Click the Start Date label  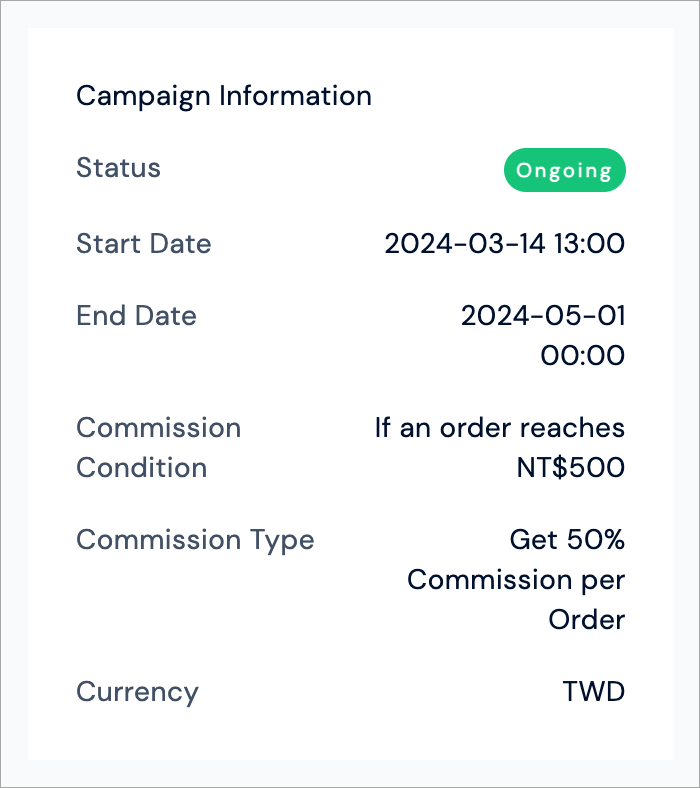click(144, 244)
